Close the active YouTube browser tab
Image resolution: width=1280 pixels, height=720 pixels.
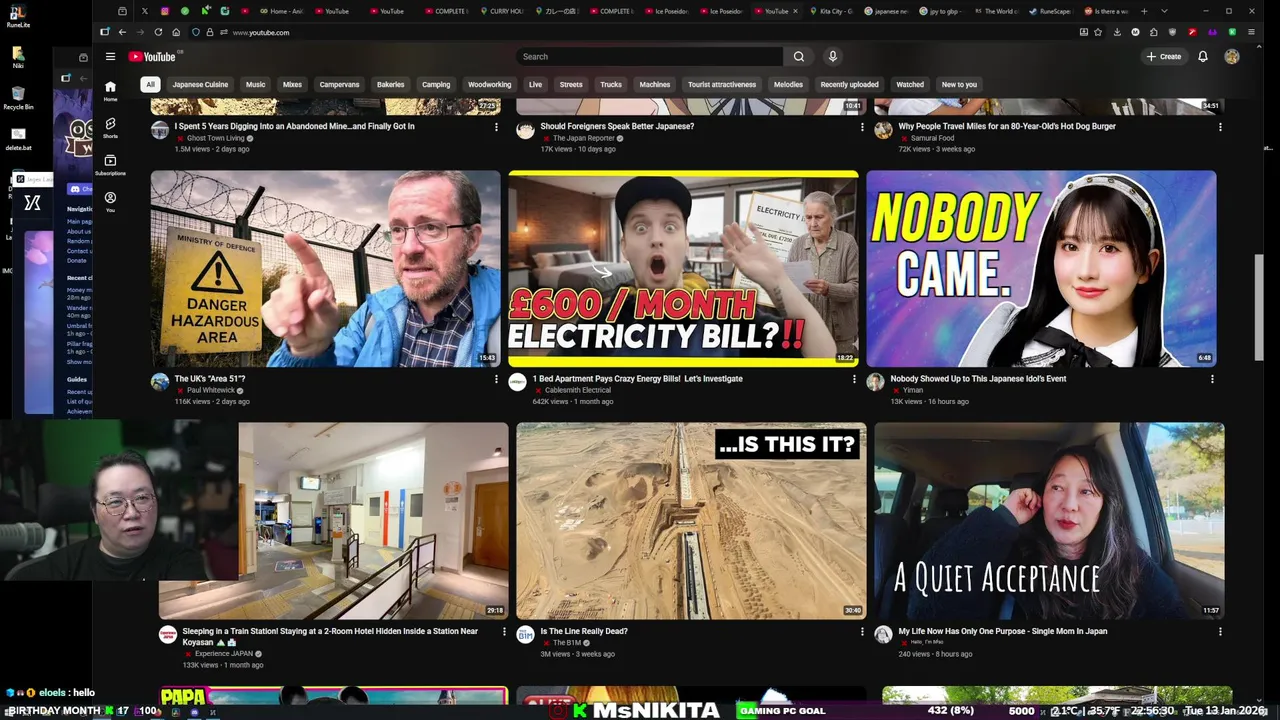(796, 11)
